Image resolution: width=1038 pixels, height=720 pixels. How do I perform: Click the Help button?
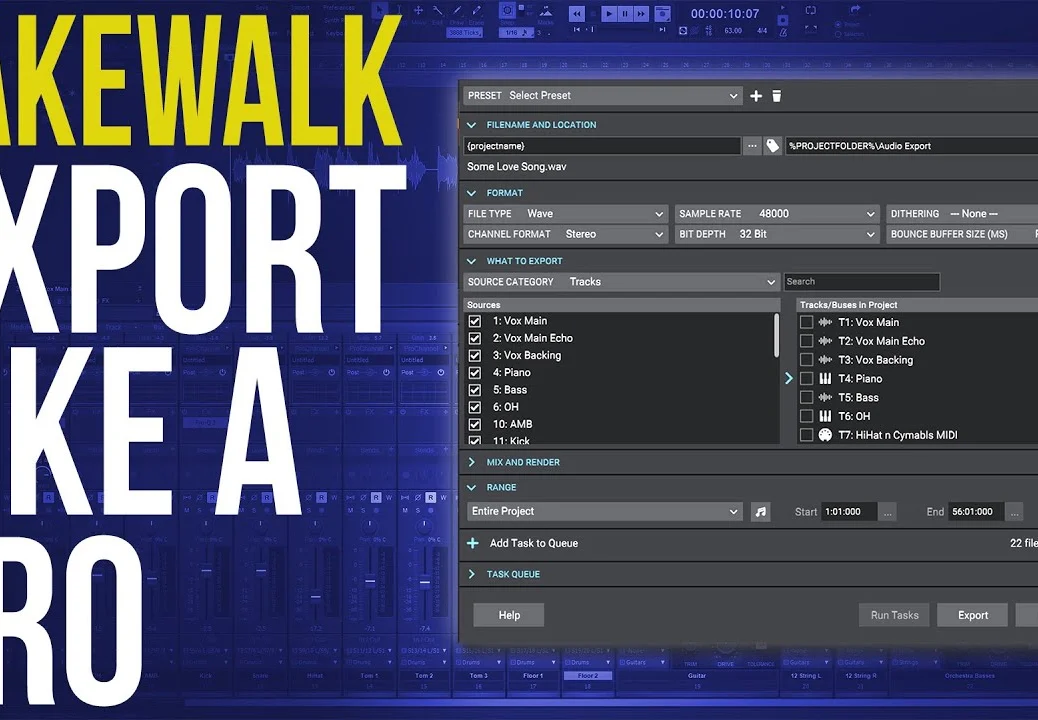click(508, 615)
